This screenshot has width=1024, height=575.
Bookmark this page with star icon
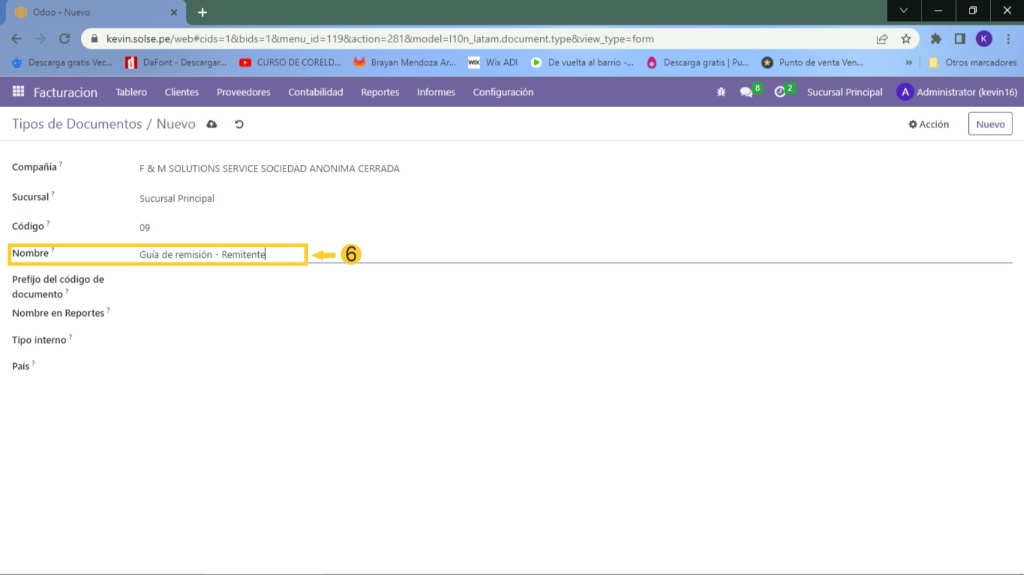906,39
